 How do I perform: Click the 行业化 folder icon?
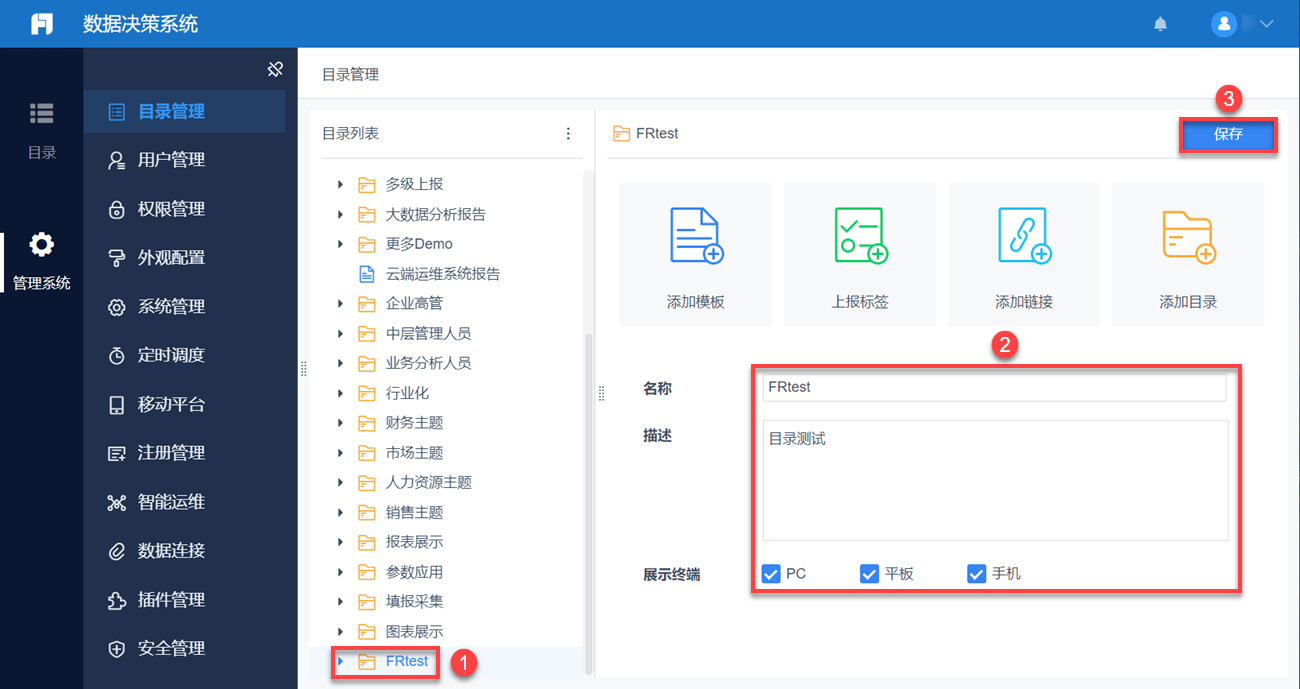click(x=366, y=393)
